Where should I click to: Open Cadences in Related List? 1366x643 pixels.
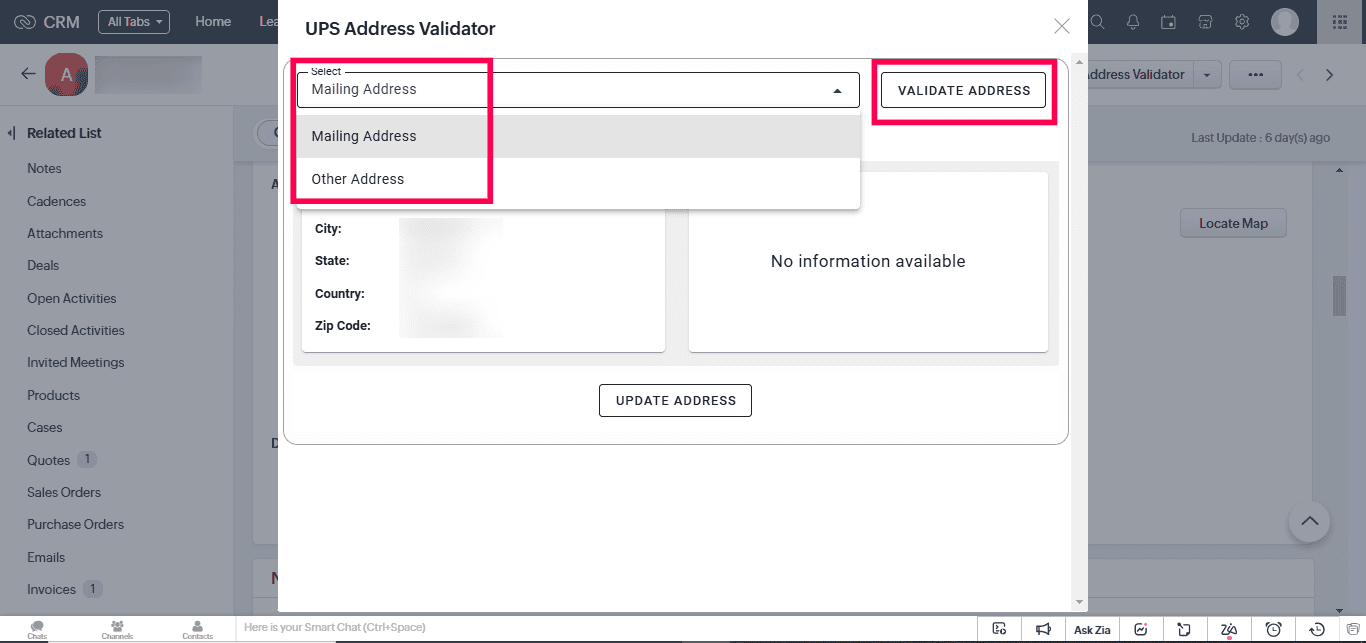[56, 201]
